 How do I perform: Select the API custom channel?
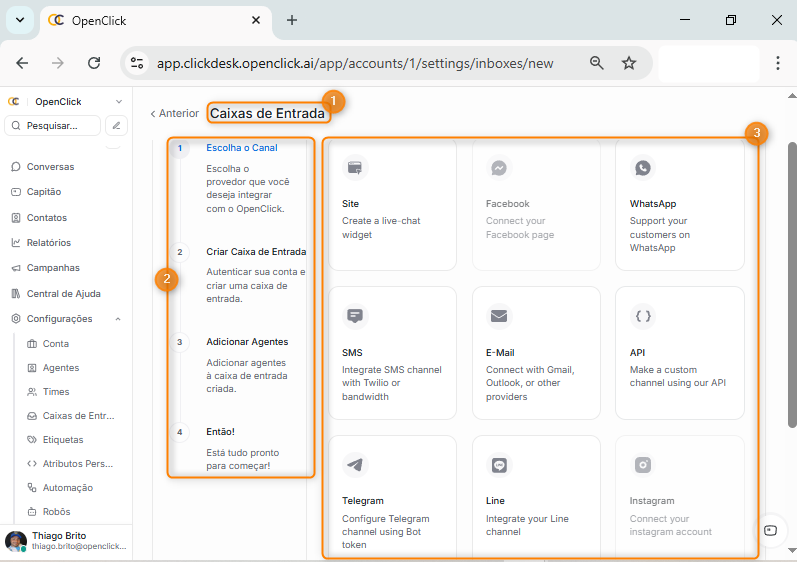[679, 353]
